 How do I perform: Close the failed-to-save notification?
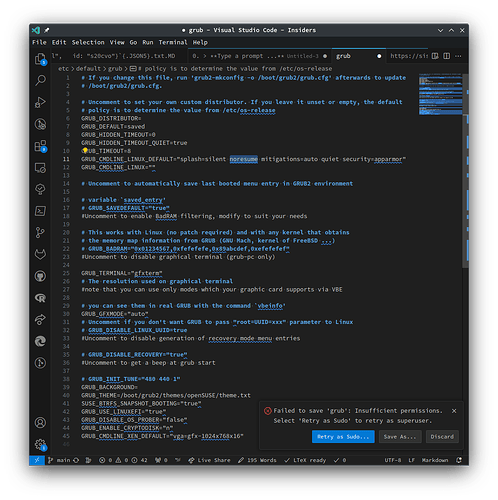point(454,411)
